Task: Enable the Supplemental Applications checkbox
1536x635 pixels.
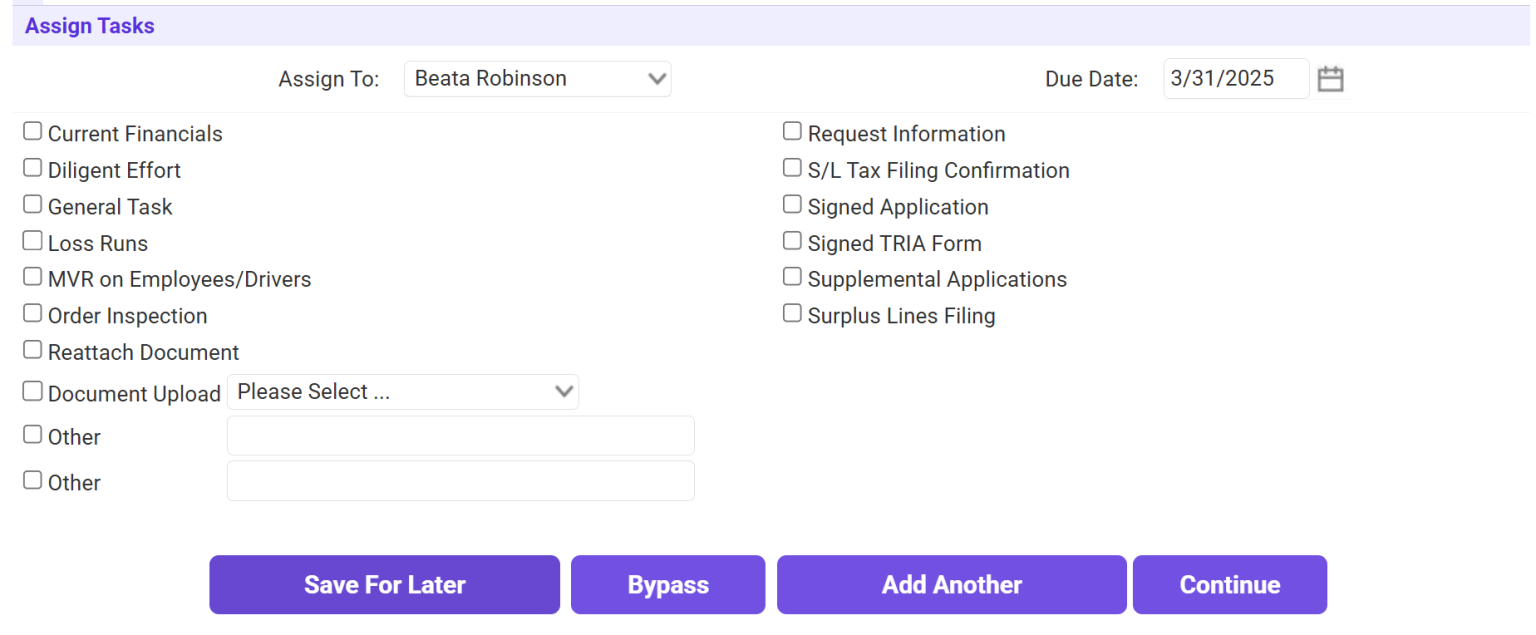Action: coord(792,276)
